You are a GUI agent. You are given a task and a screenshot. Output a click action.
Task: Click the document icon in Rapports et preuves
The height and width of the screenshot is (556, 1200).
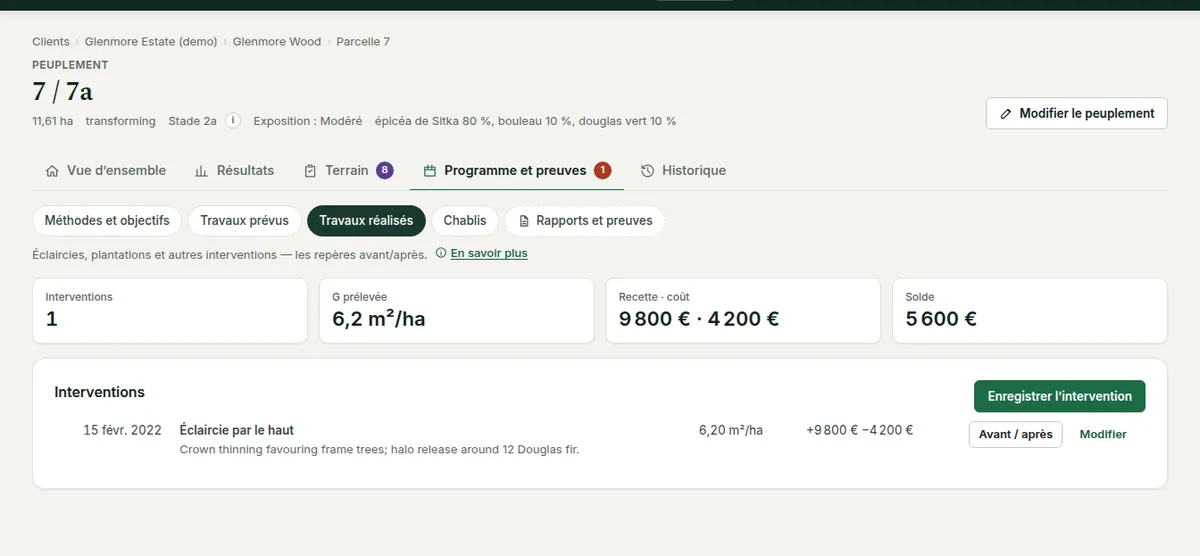pos(524,221)
